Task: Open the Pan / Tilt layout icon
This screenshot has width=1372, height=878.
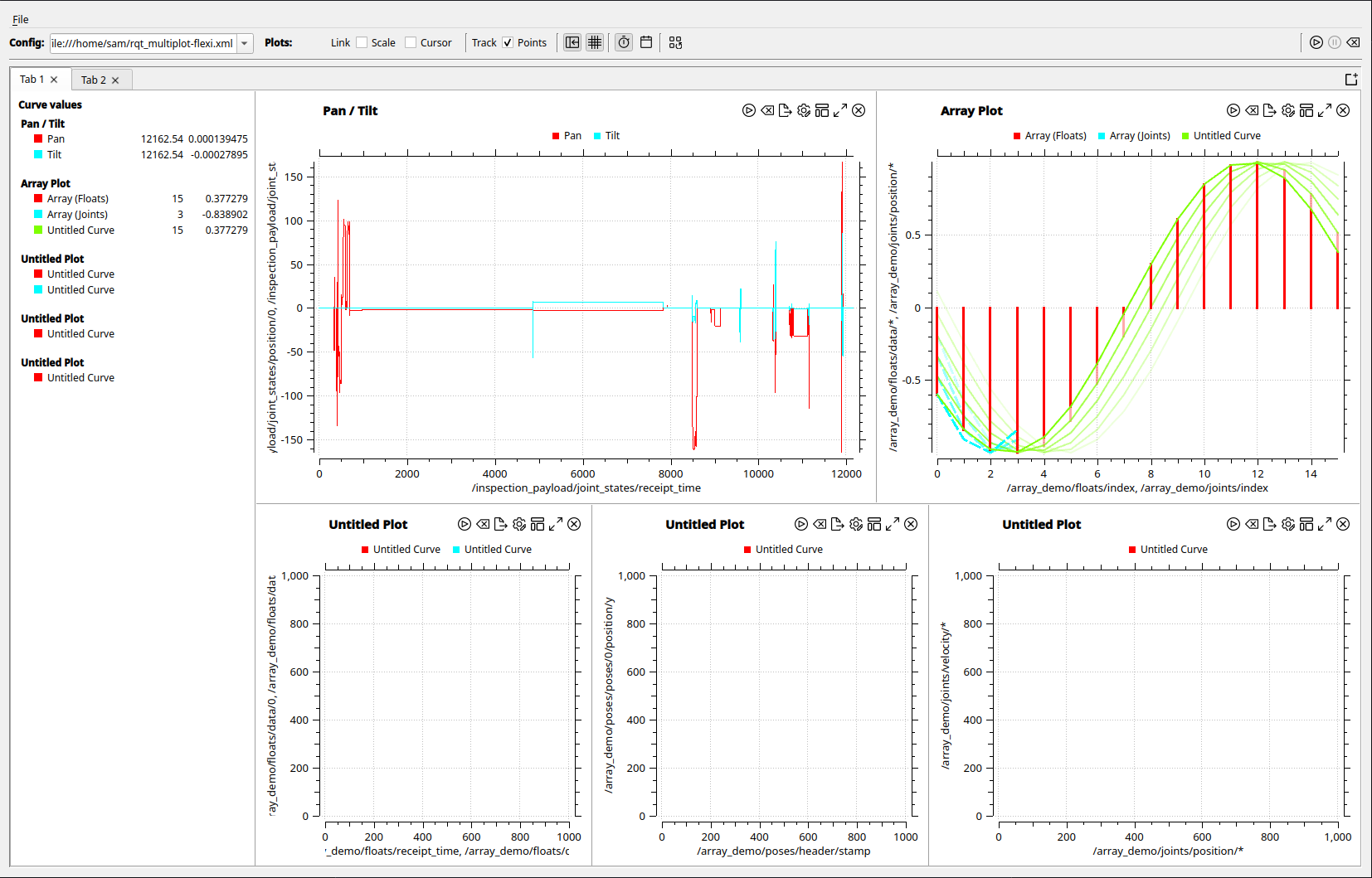Action: coord(822,110)
